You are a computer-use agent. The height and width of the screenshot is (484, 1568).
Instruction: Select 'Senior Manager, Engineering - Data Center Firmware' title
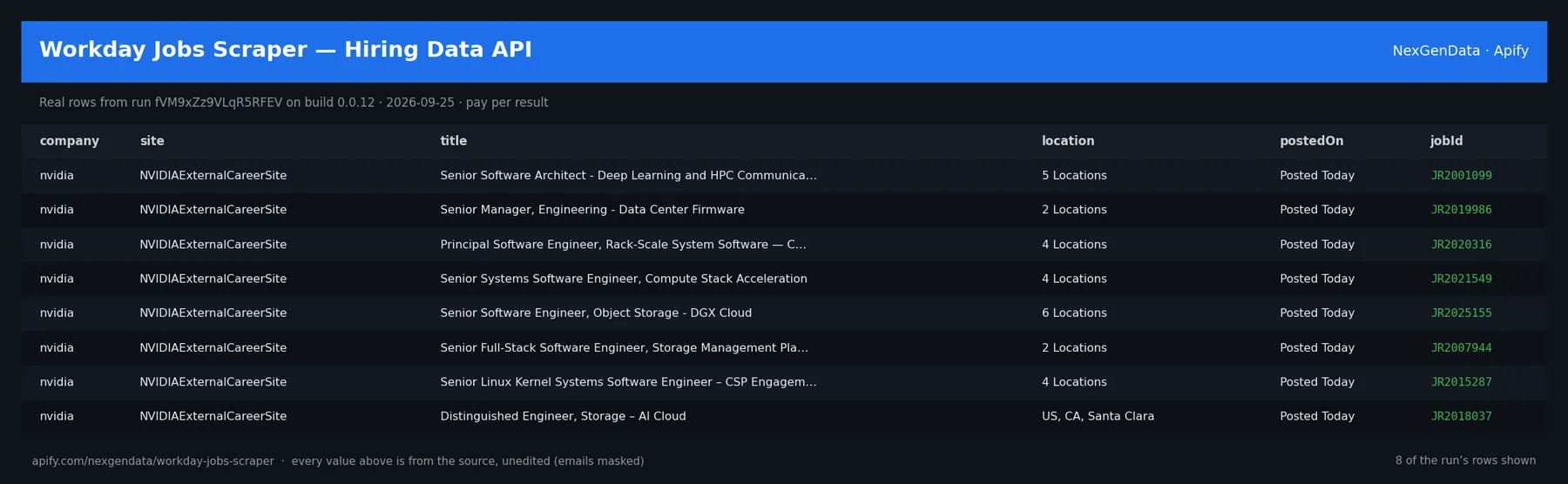coord(592,210)
